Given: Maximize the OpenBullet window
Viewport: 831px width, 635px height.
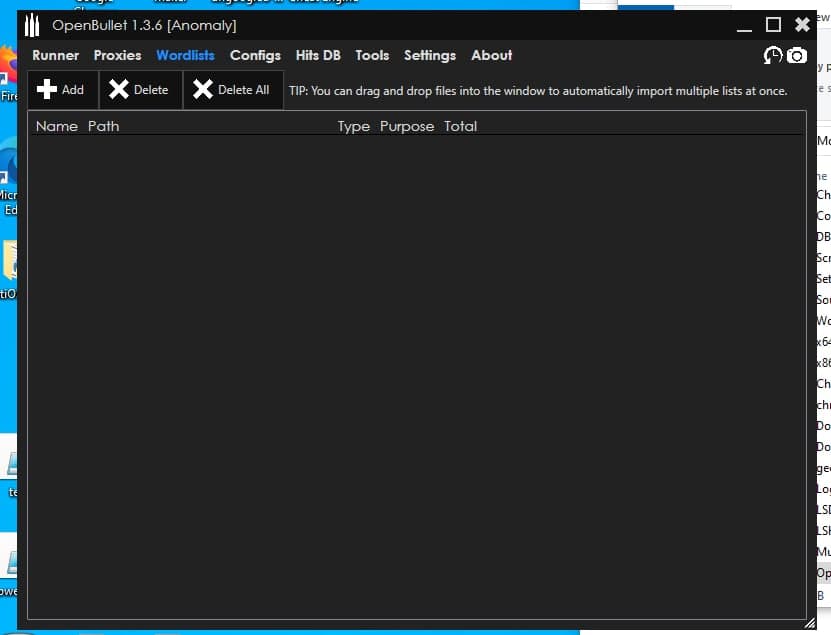Looking at the screenshot, I should [773, 25].
